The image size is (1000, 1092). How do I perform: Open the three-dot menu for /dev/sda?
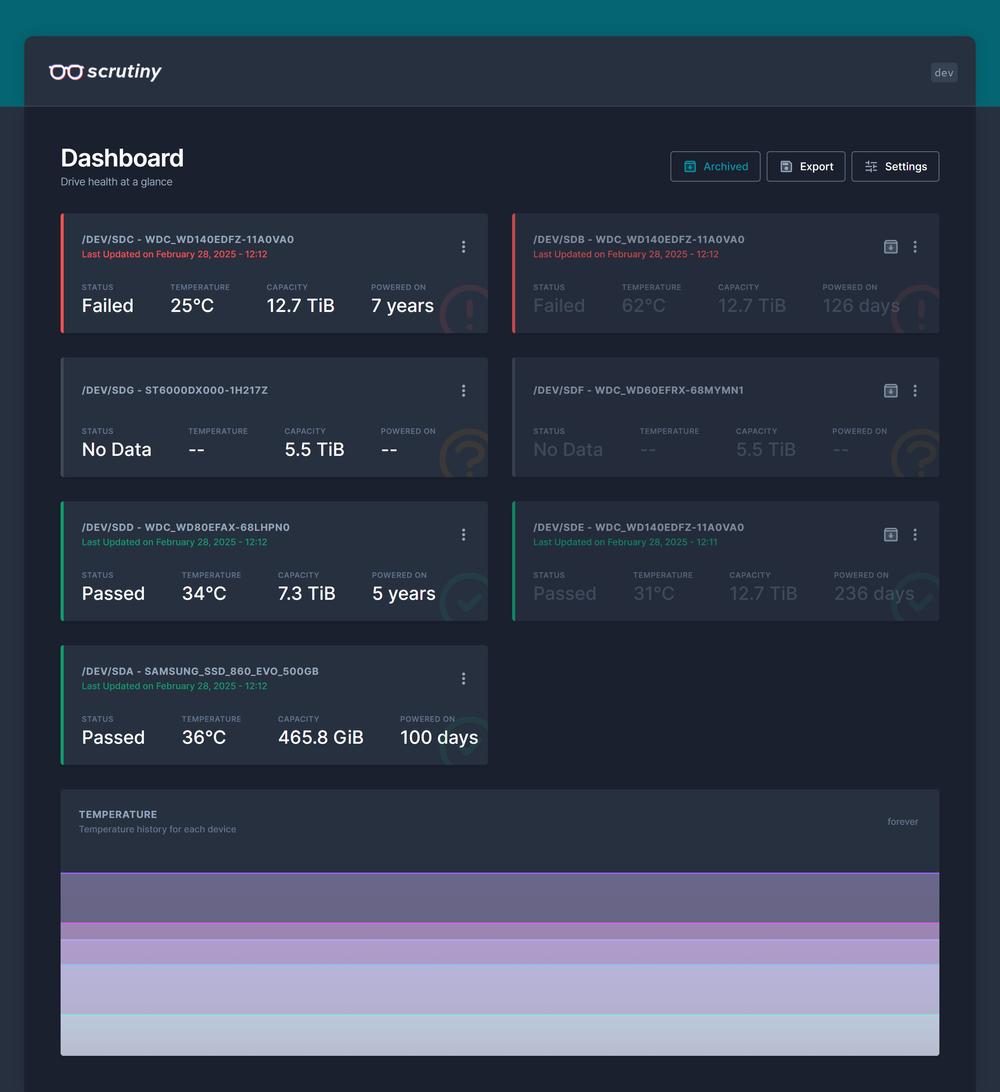pyautogui.click(x=463, y=679)
